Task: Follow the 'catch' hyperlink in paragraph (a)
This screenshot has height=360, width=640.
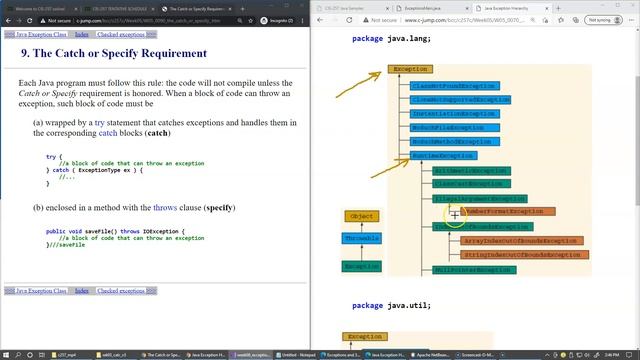Action: click(108, 133)
